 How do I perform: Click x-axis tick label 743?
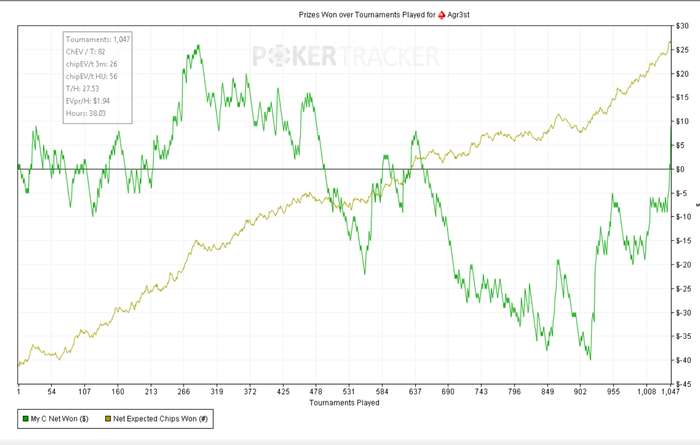[481, 391]
